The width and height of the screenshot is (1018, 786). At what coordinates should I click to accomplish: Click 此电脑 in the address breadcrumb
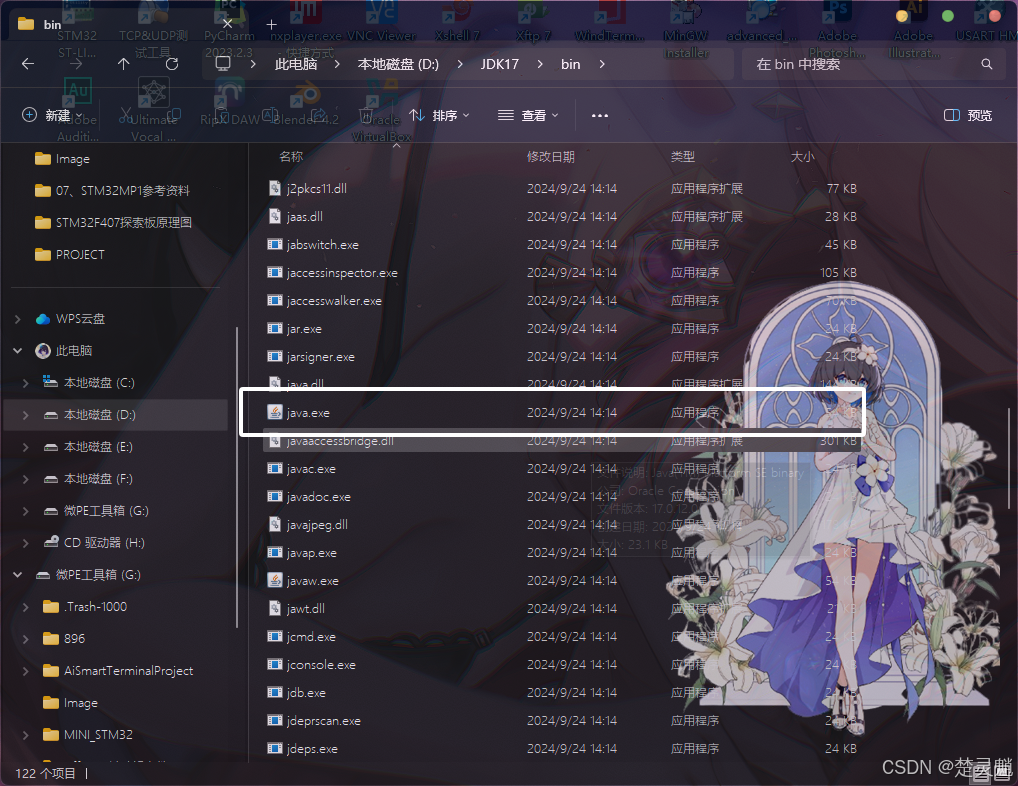pos(296,64)
